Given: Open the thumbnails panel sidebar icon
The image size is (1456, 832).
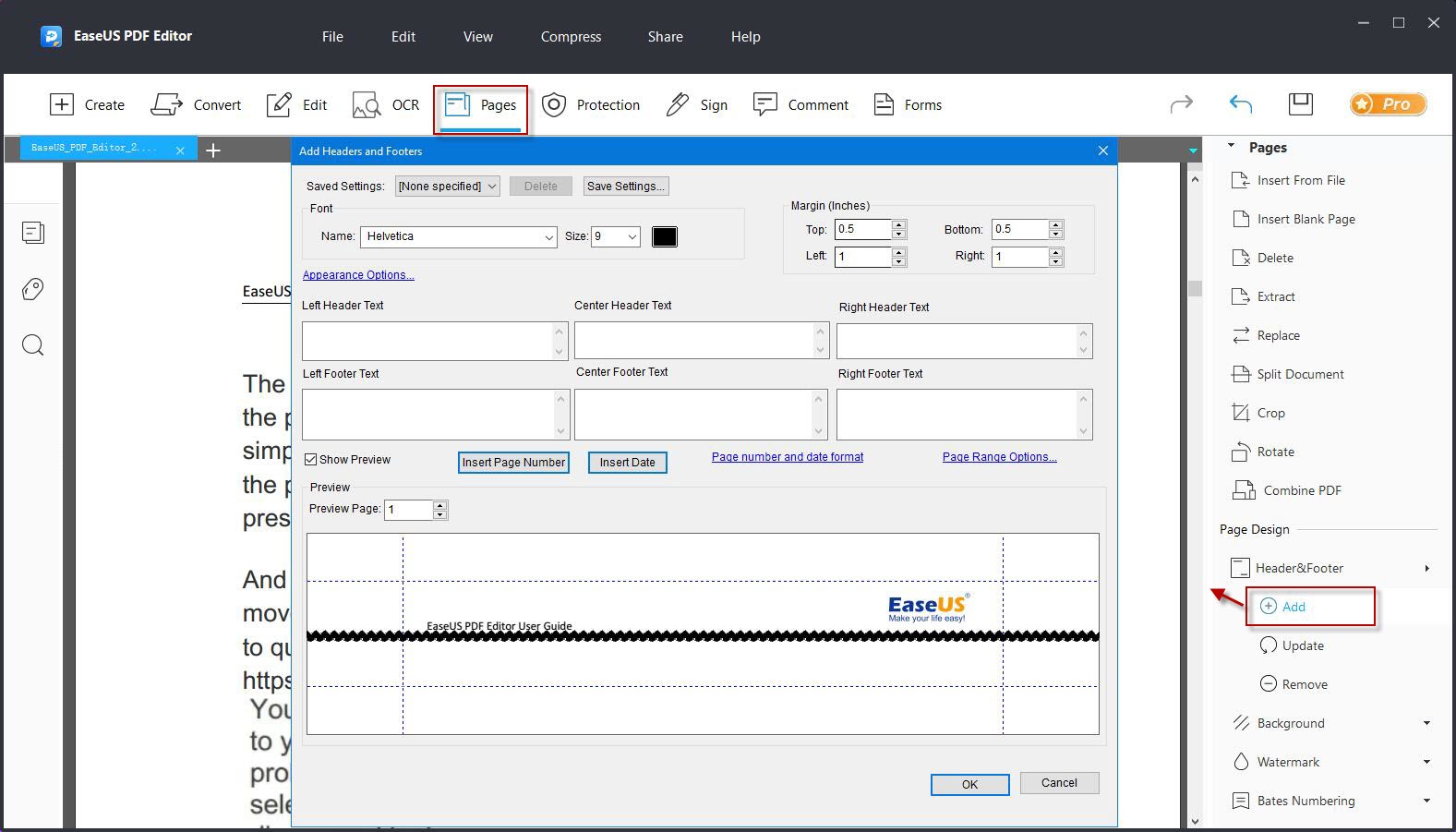Looking at the screenshot, I should click(x=33, y=233).
